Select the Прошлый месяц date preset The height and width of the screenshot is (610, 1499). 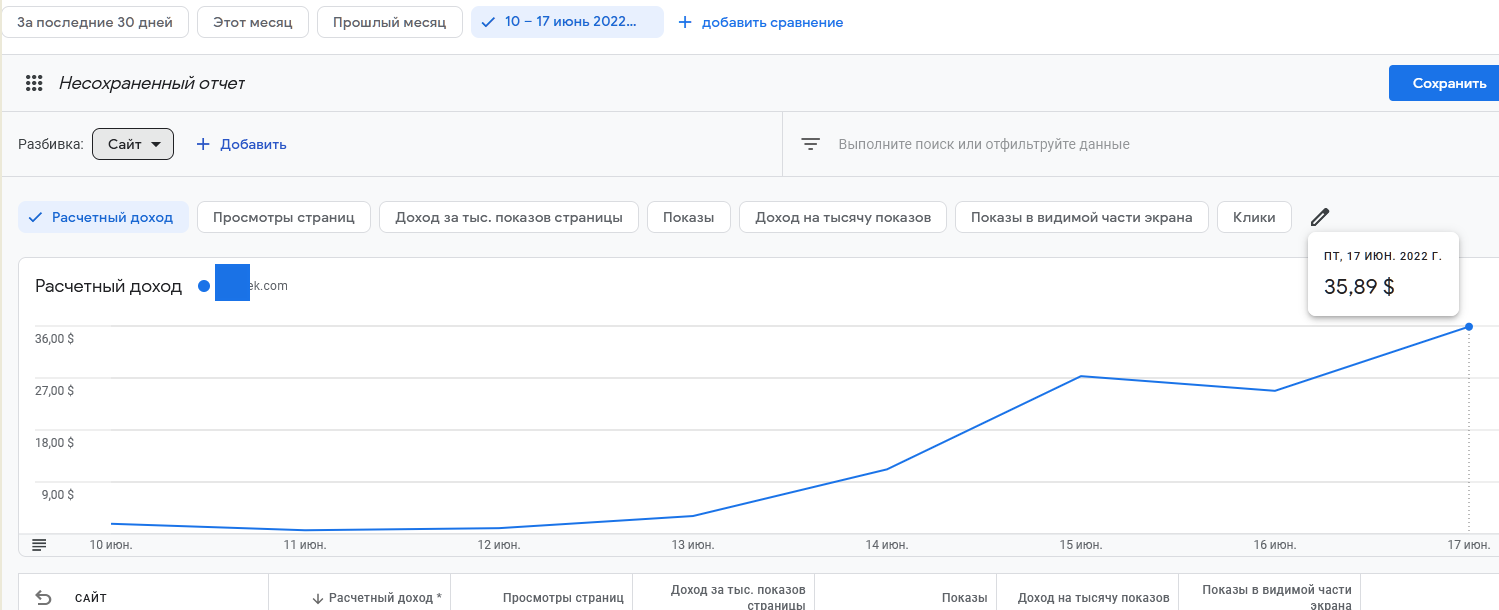coord(390,22)
